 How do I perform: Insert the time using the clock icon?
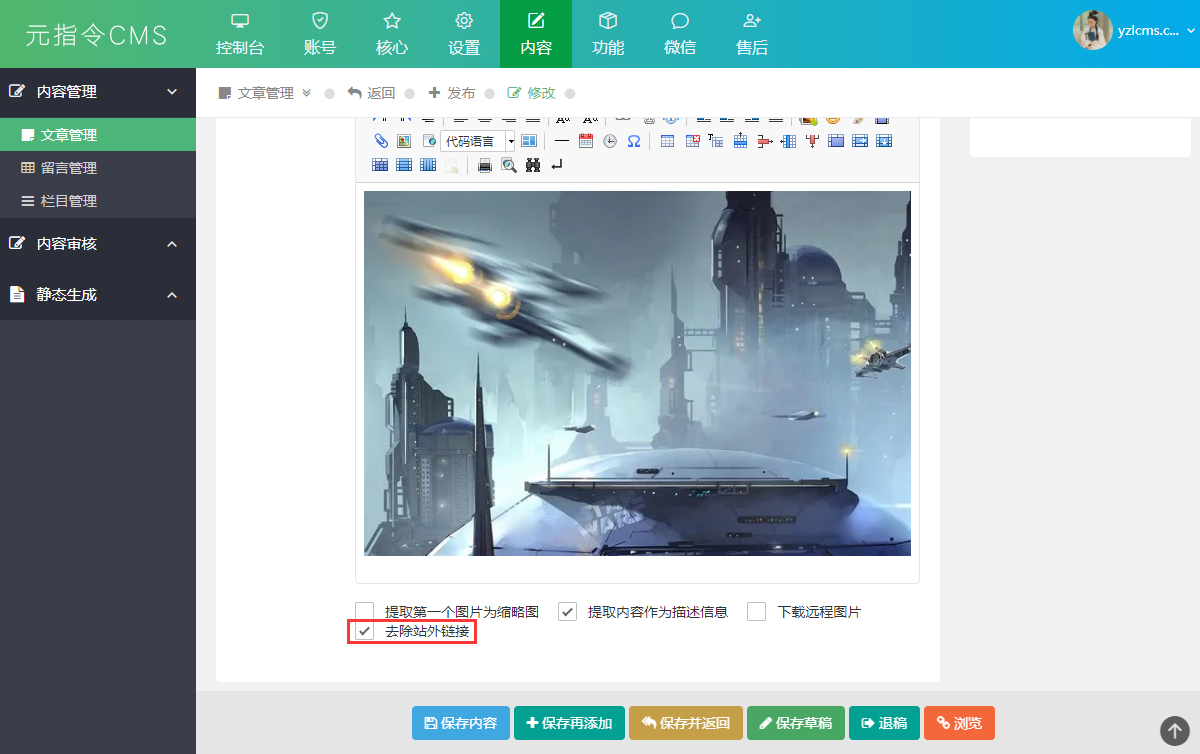610,141
